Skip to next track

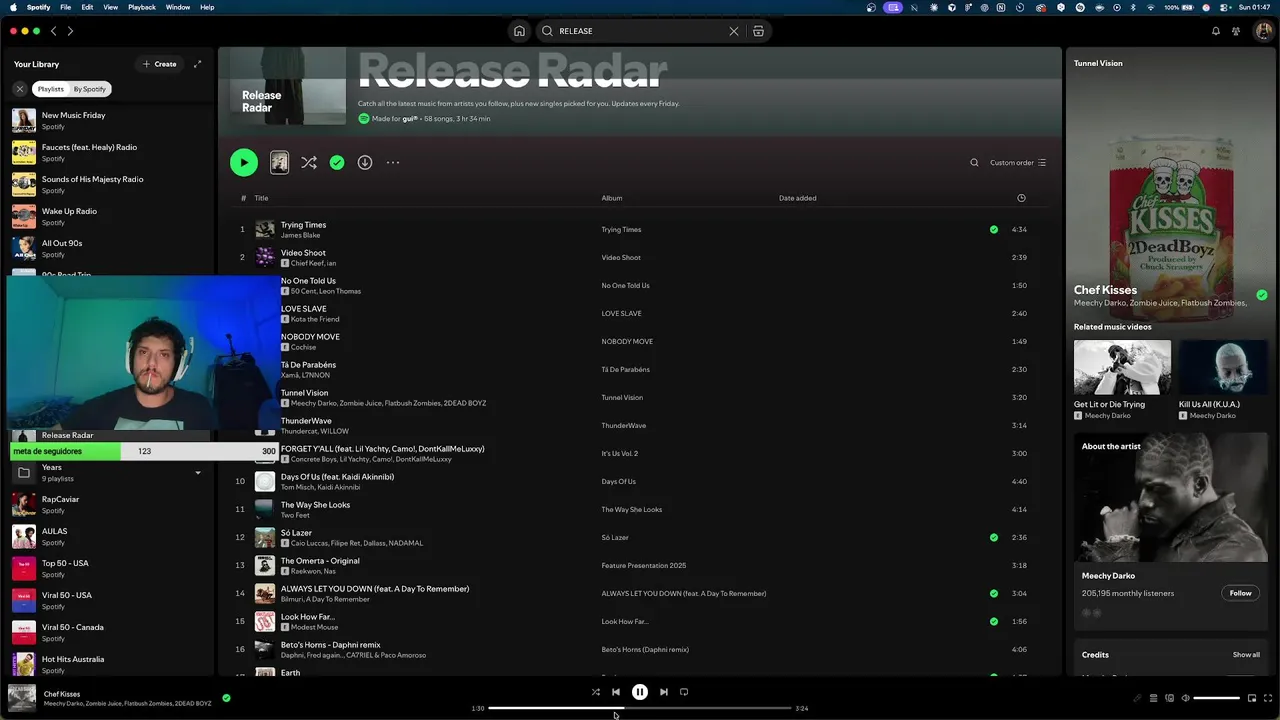pos(664,692)
